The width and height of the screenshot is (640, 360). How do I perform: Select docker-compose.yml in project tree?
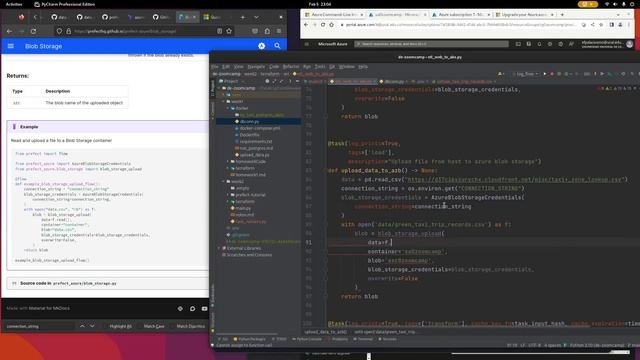point(260,128)
